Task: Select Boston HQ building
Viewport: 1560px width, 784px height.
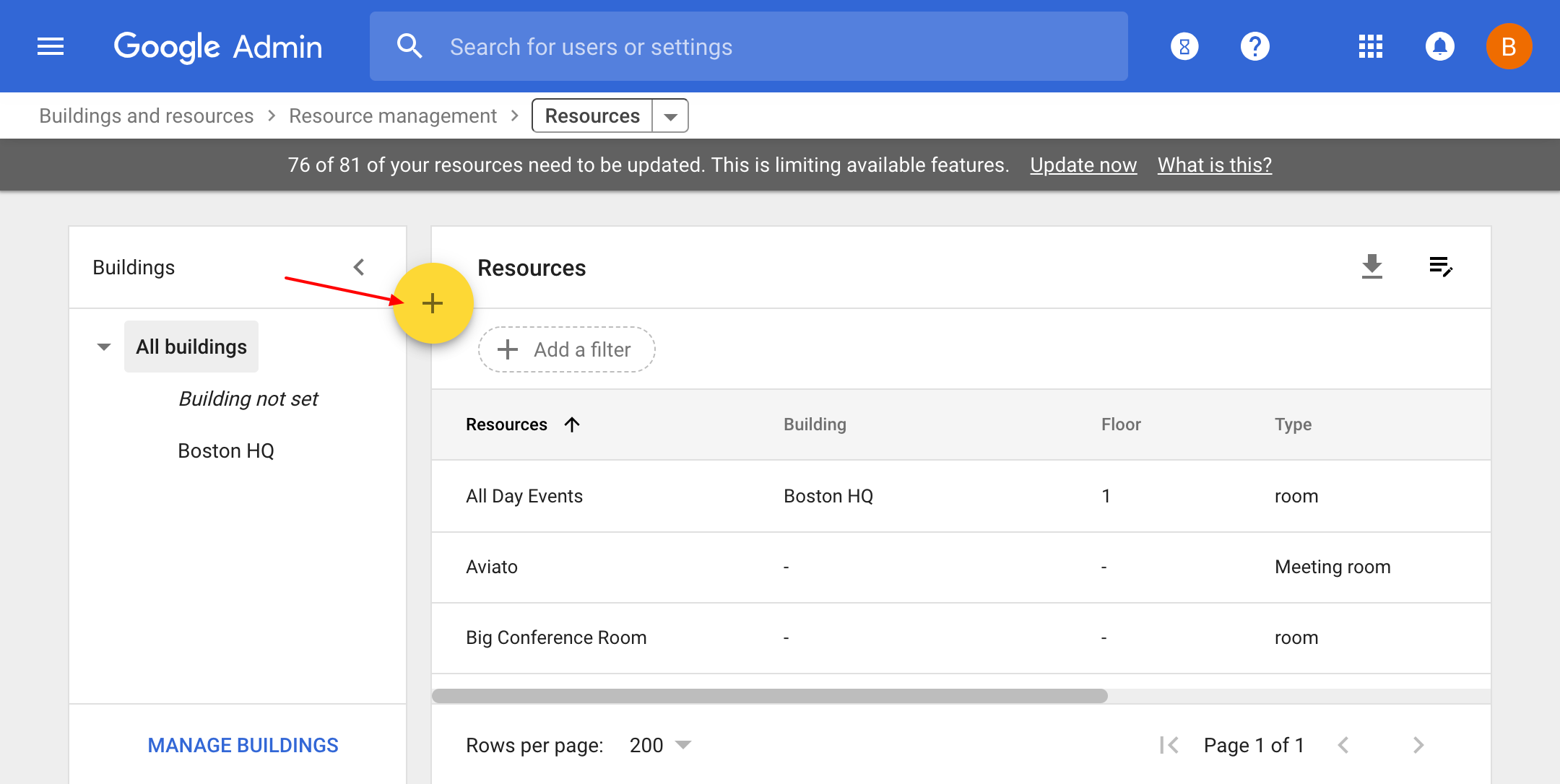Action: [226, 451]
